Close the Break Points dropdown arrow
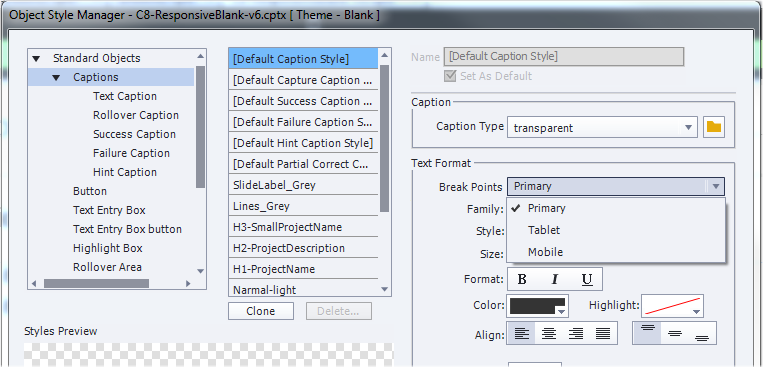Image resolution: width=763 pixels, height=367 pixels. pos(715,186)
